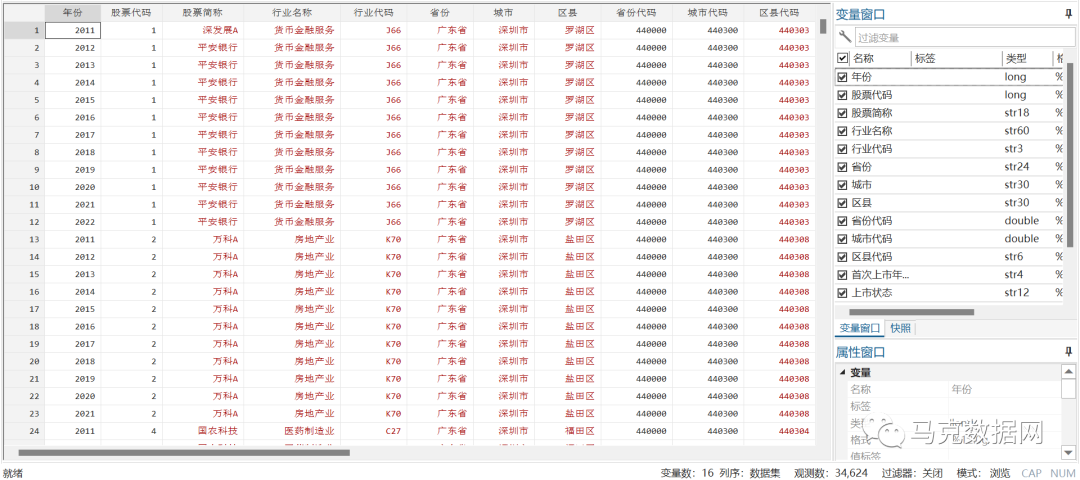Screen dimensions: 1080x480
Task: Click the 福田区 cell
Action: click(566, 430)
